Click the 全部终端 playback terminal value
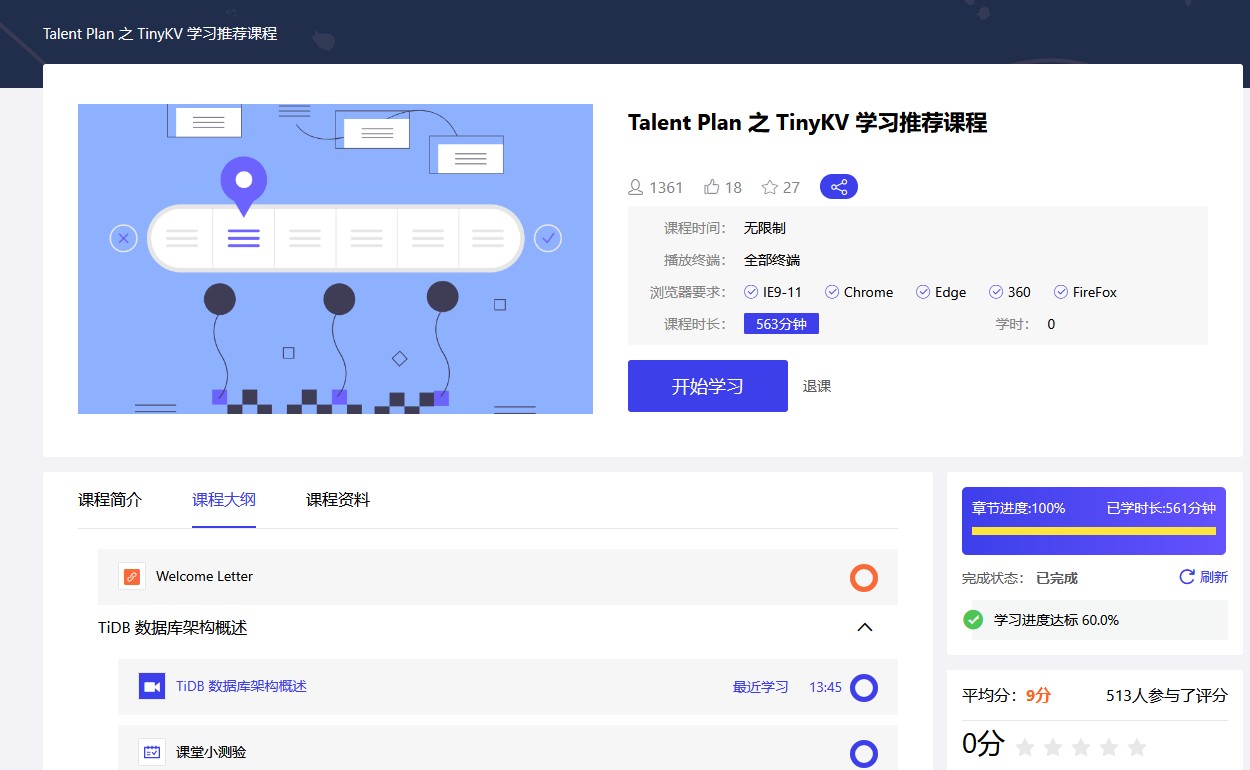This screenshot has width=1250, height=770. [771, 260]
